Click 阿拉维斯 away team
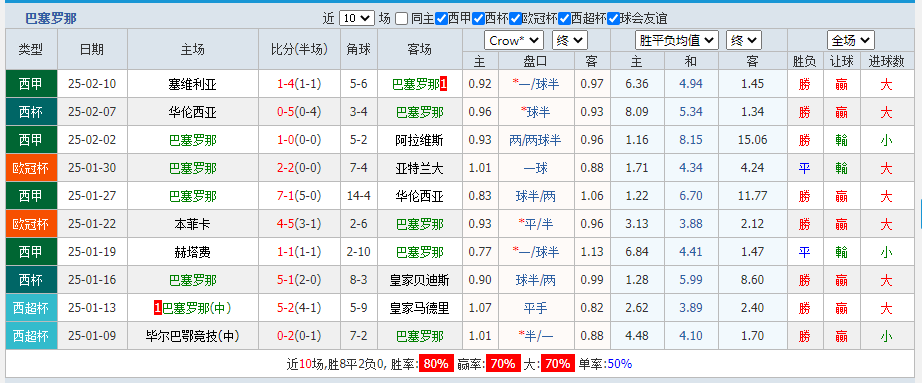Screen dimensions: 922x383 tap(419, 140)
